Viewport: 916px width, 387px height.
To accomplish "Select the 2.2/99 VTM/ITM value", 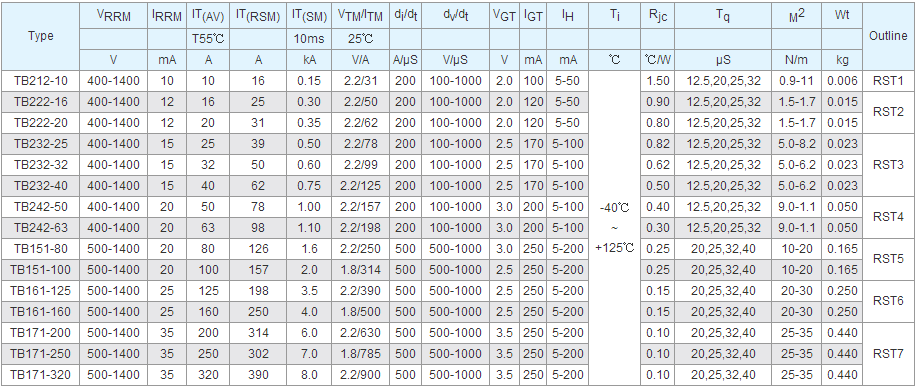I will (360, 165).
